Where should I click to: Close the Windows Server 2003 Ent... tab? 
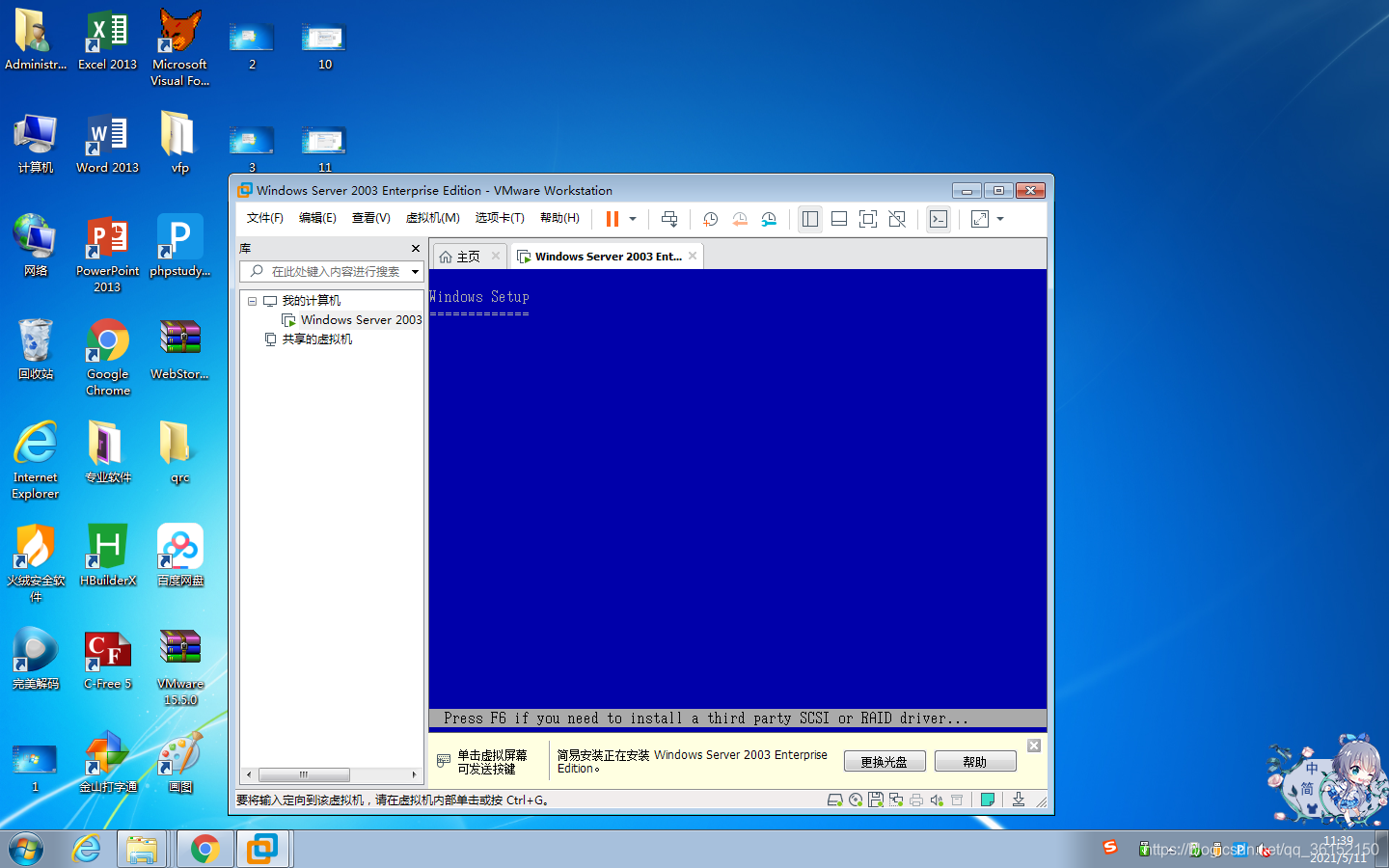693,256
